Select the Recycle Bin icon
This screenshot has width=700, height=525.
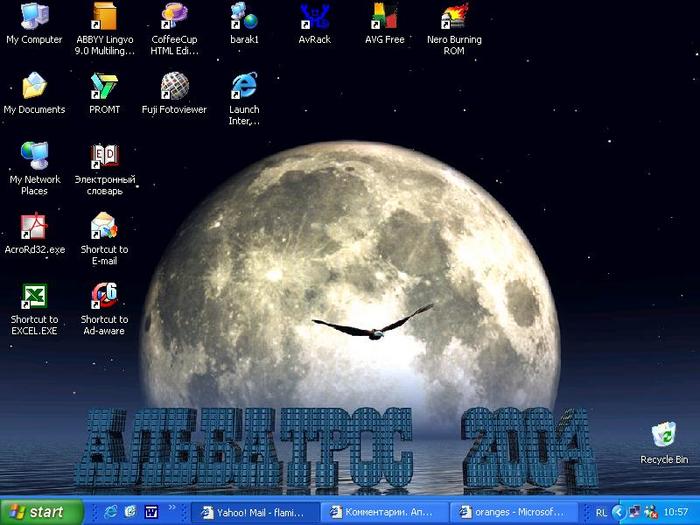pos(664,443)
